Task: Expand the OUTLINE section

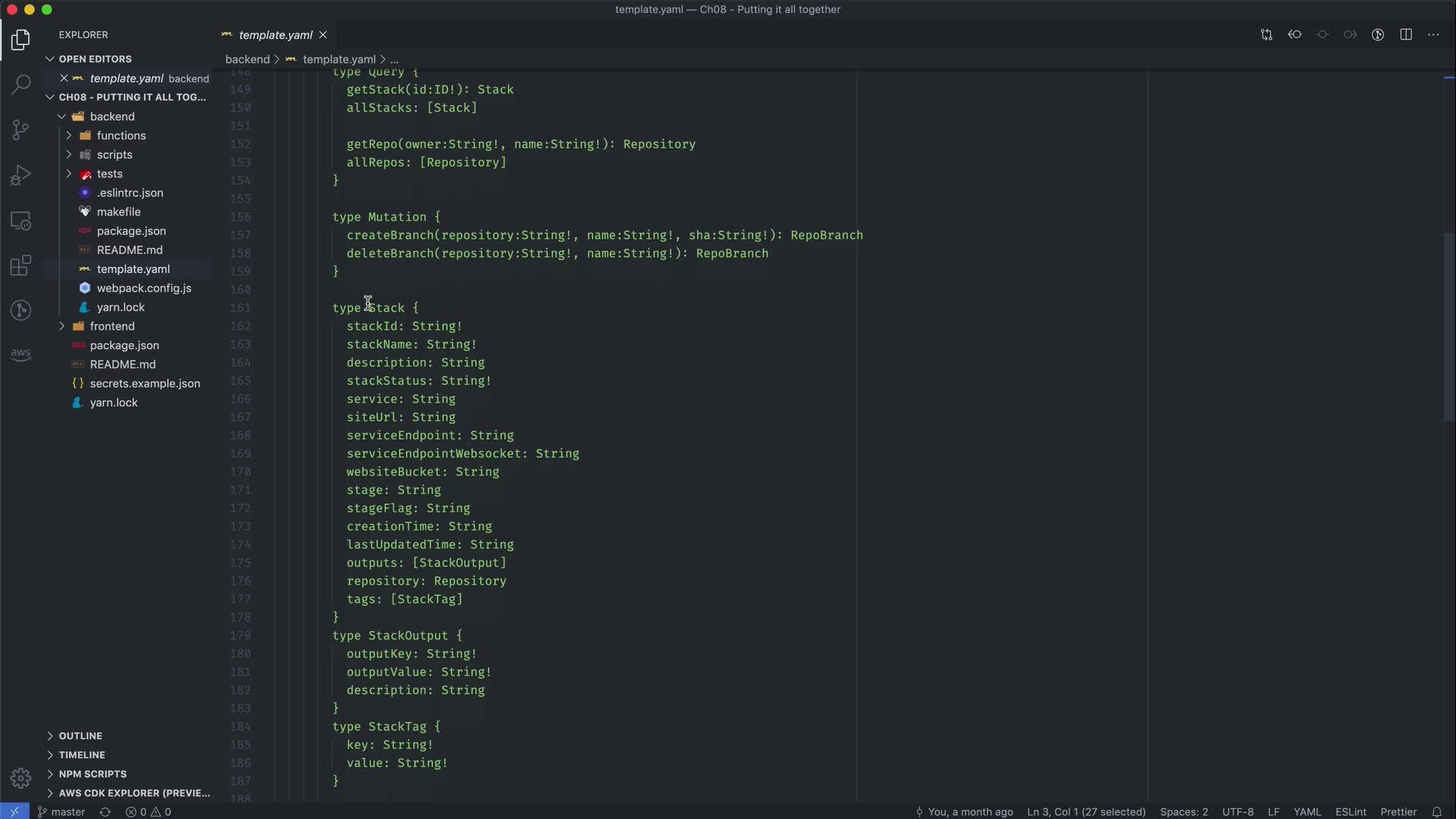Action: point(80,736)
